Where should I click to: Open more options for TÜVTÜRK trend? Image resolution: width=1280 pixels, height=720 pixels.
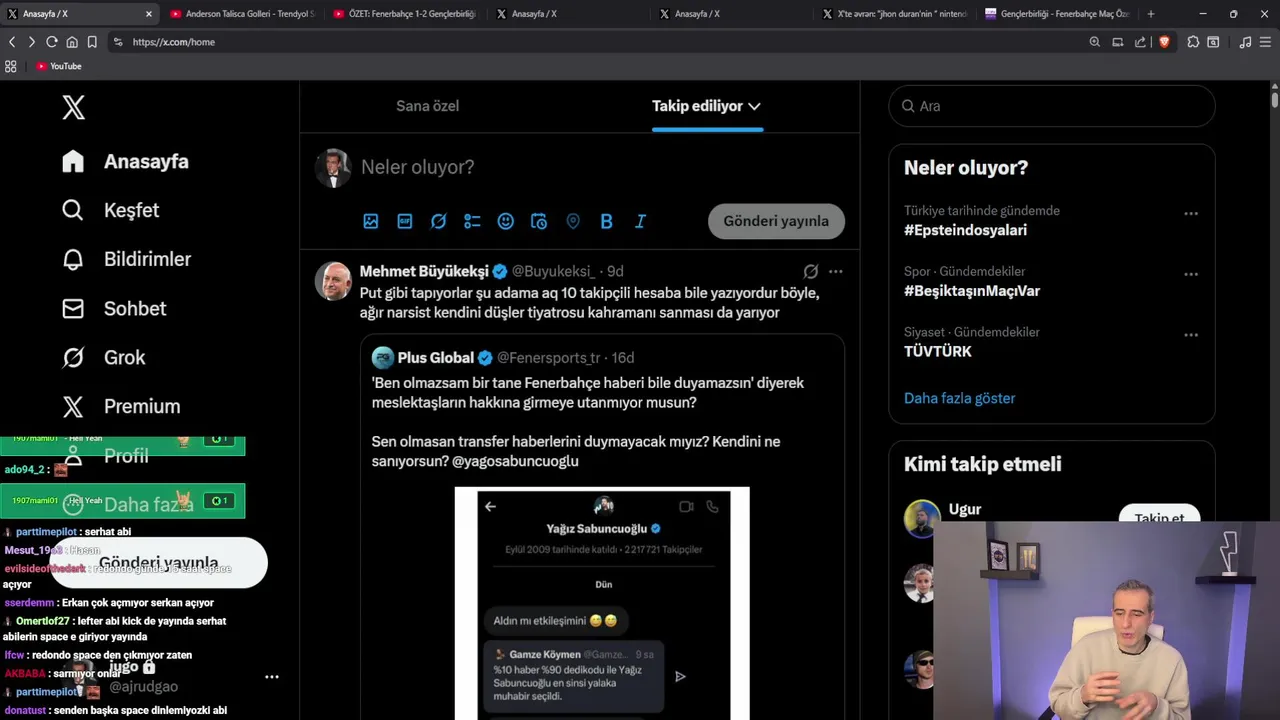[1191, 335]
